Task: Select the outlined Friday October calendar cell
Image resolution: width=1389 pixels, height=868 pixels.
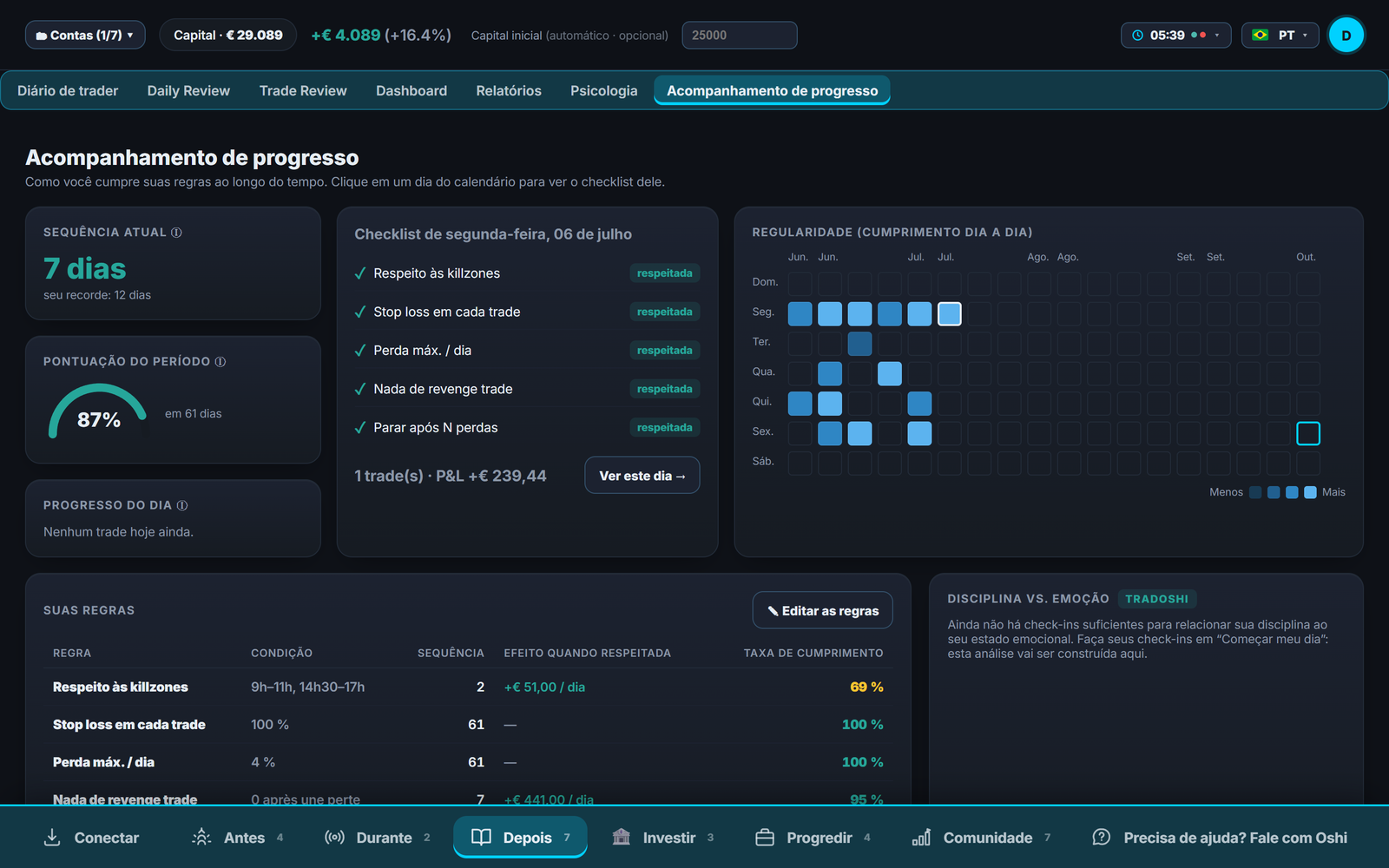Action: (1308, 433)
